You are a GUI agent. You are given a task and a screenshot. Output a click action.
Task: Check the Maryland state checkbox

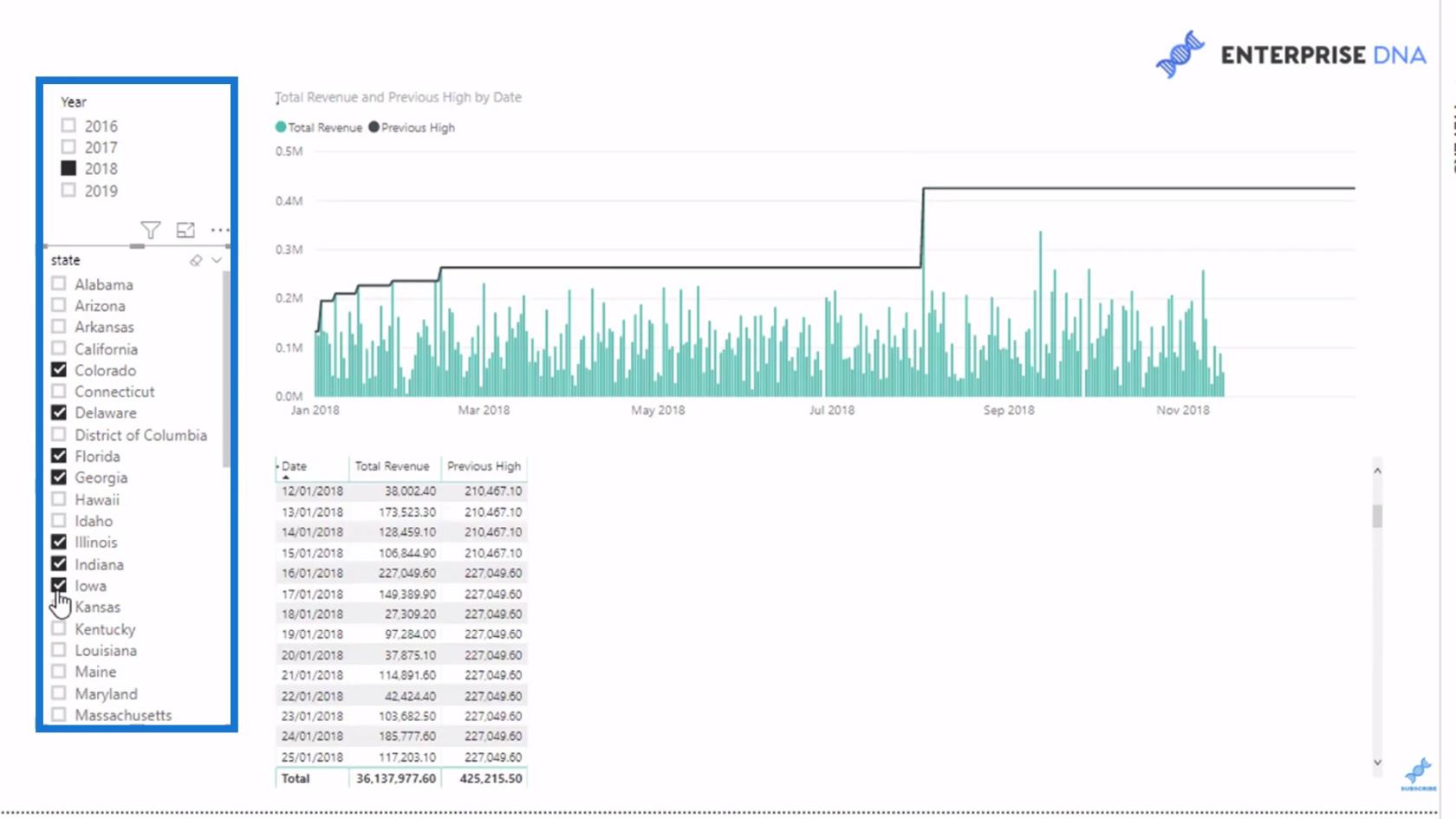tap(59, 693)
